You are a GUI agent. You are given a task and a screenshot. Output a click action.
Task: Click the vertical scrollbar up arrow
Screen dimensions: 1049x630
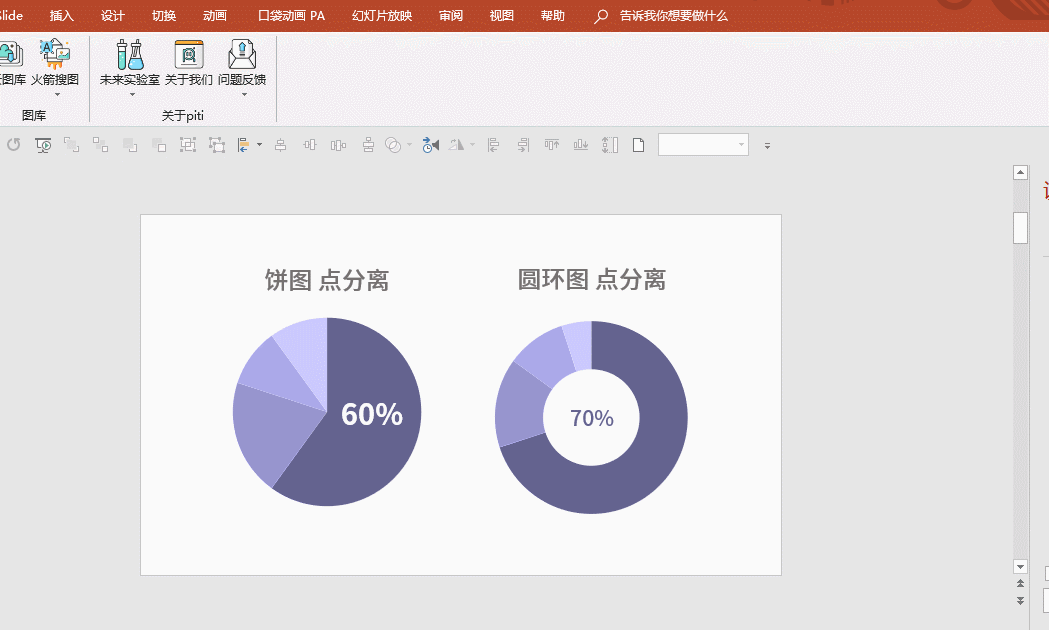point(1020,173)
